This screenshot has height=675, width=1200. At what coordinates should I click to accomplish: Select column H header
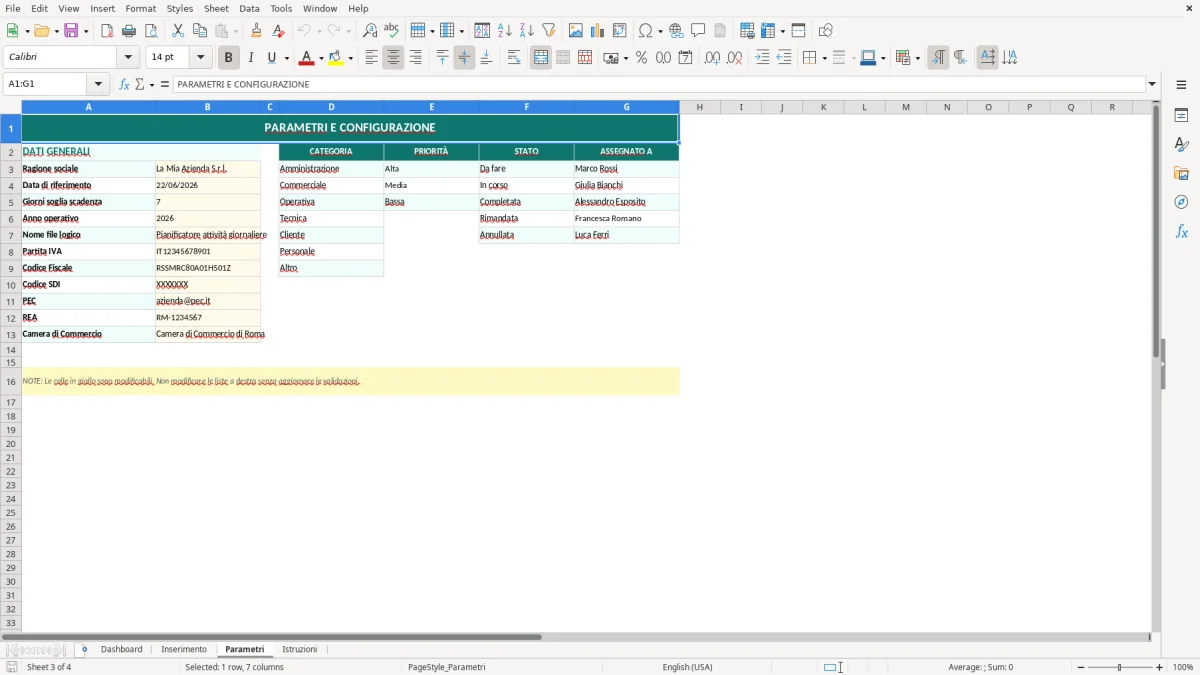(x=699, y=107)
